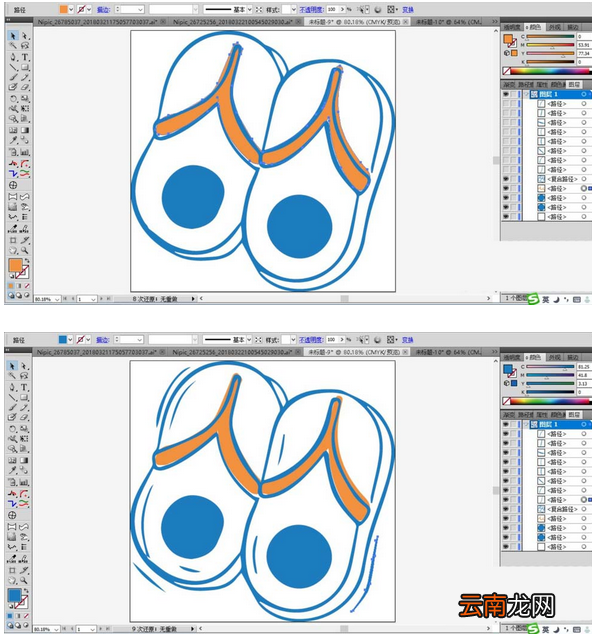Viewport: 592px width, 634px height.
Task: Select the Gradient tool in the upper screenshot
Action: pyautogui.click(x=25, y=130)
